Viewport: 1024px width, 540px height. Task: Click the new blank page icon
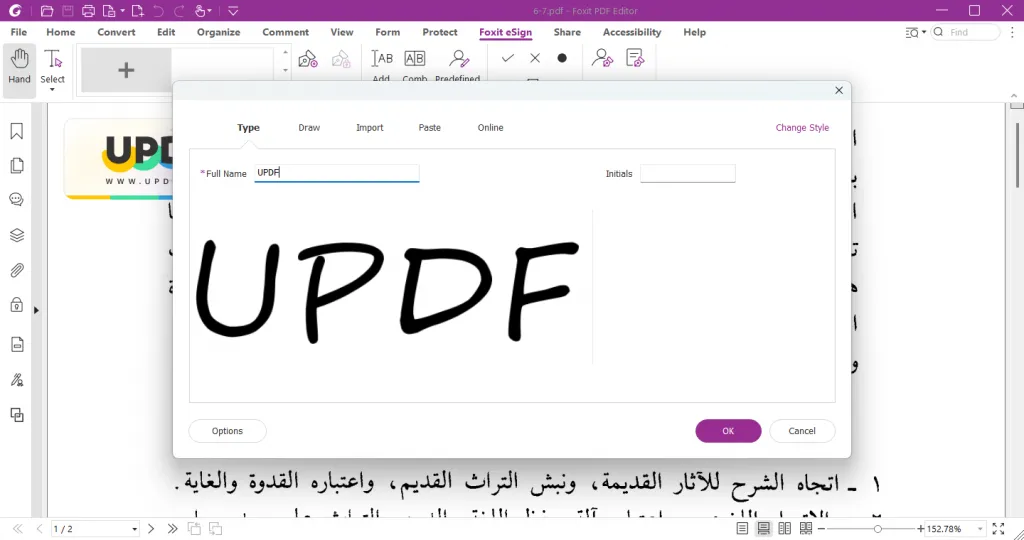coord(137,10)
